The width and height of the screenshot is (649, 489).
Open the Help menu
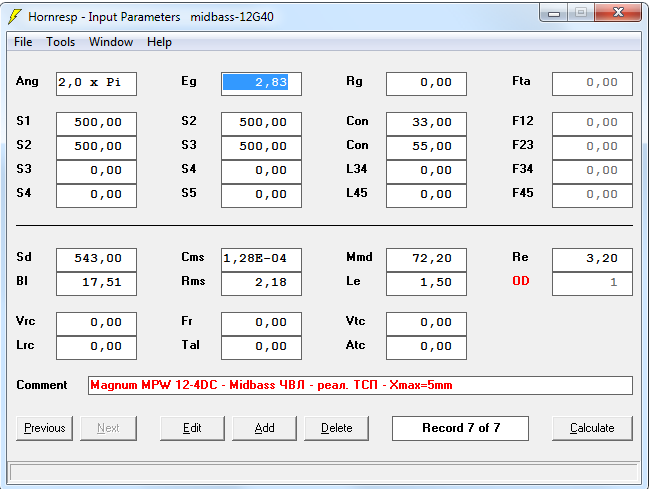[159, 42]
